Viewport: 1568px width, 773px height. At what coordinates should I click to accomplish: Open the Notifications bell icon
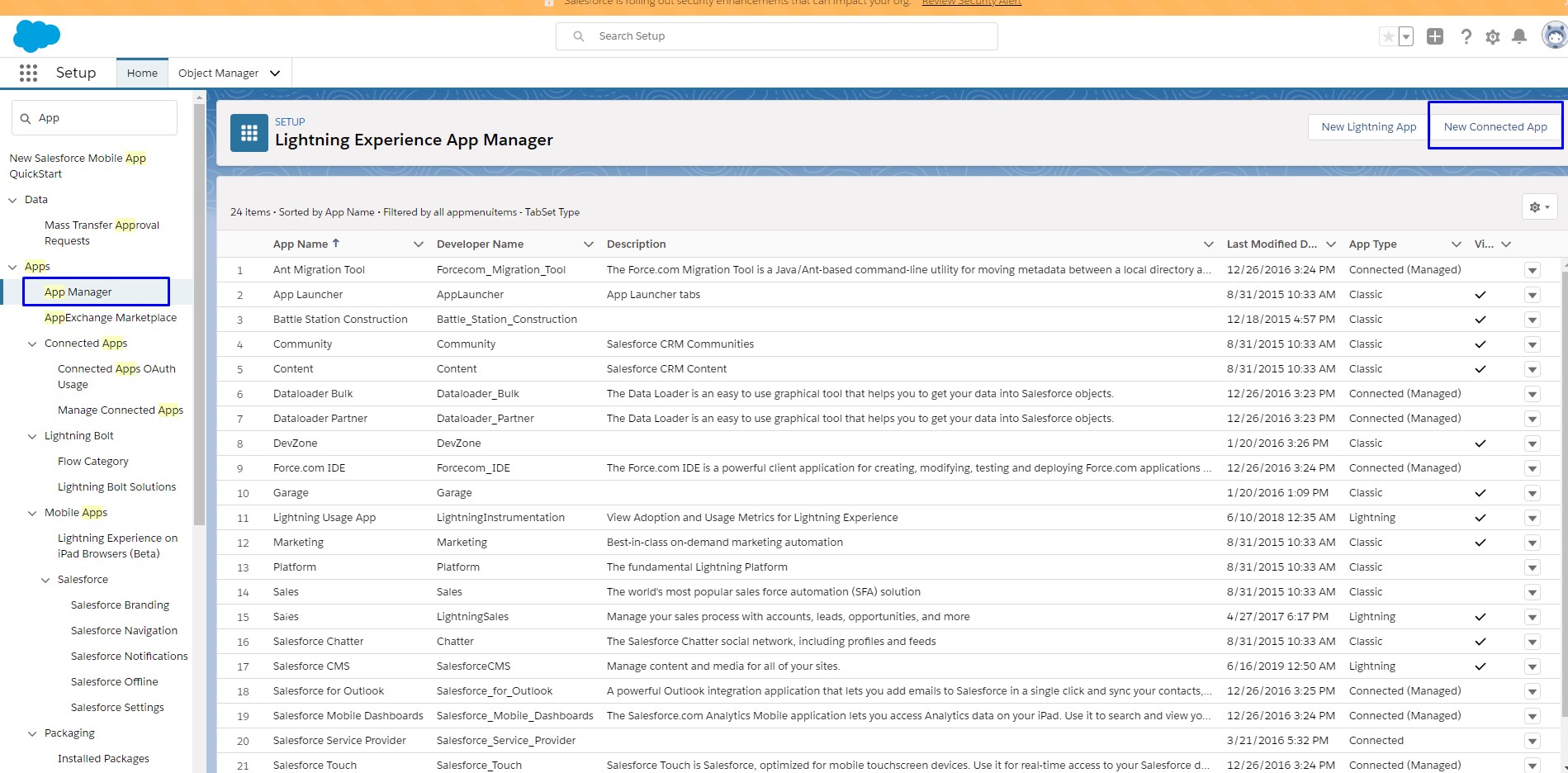1518,36
